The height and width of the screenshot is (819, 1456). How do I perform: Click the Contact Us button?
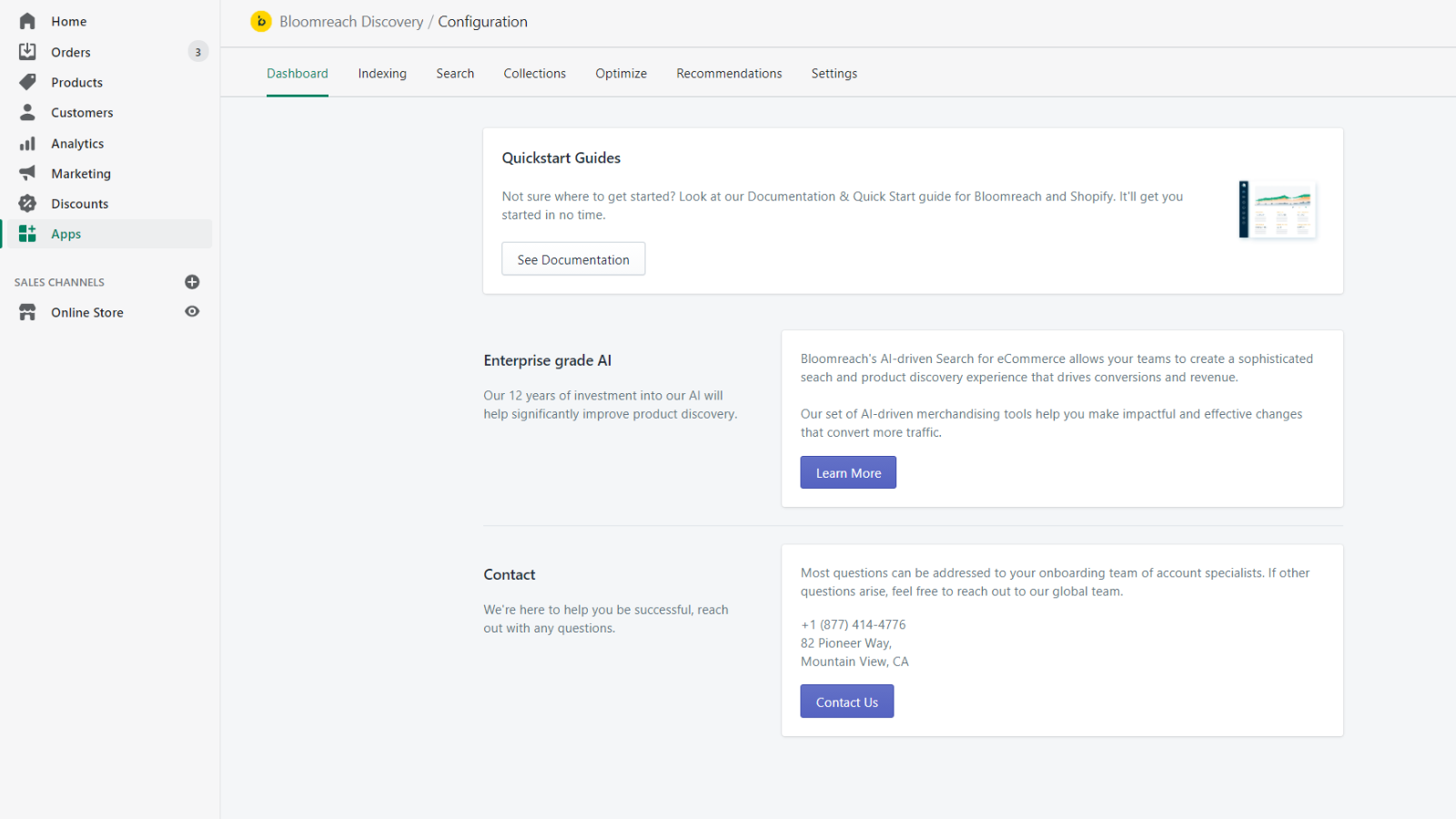click(x=847, y=702)
